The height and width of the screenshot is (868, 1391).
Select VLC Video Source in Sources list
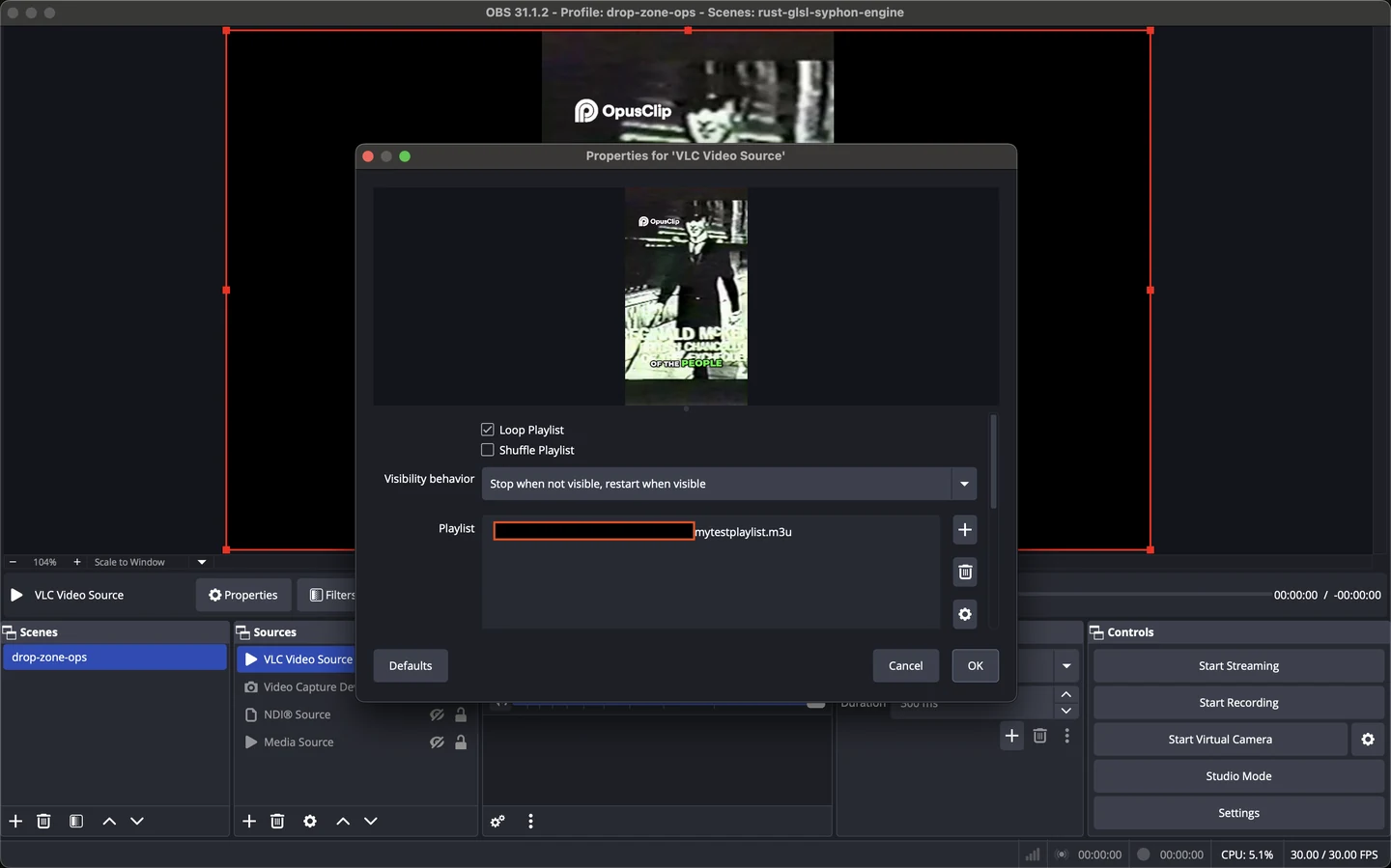(x=298, y=659)
